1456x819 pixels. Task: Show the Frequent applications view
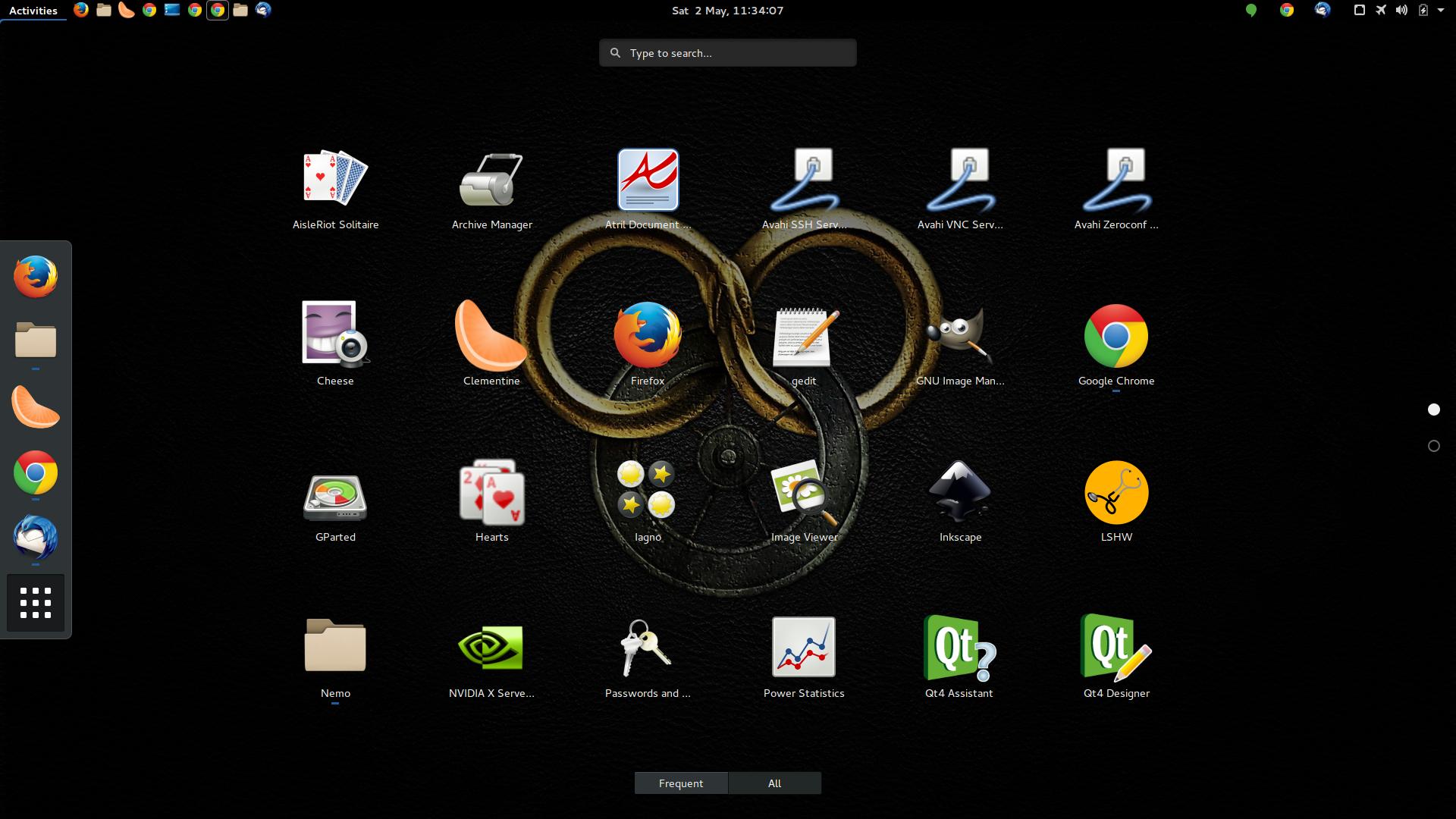click(680, 783)
